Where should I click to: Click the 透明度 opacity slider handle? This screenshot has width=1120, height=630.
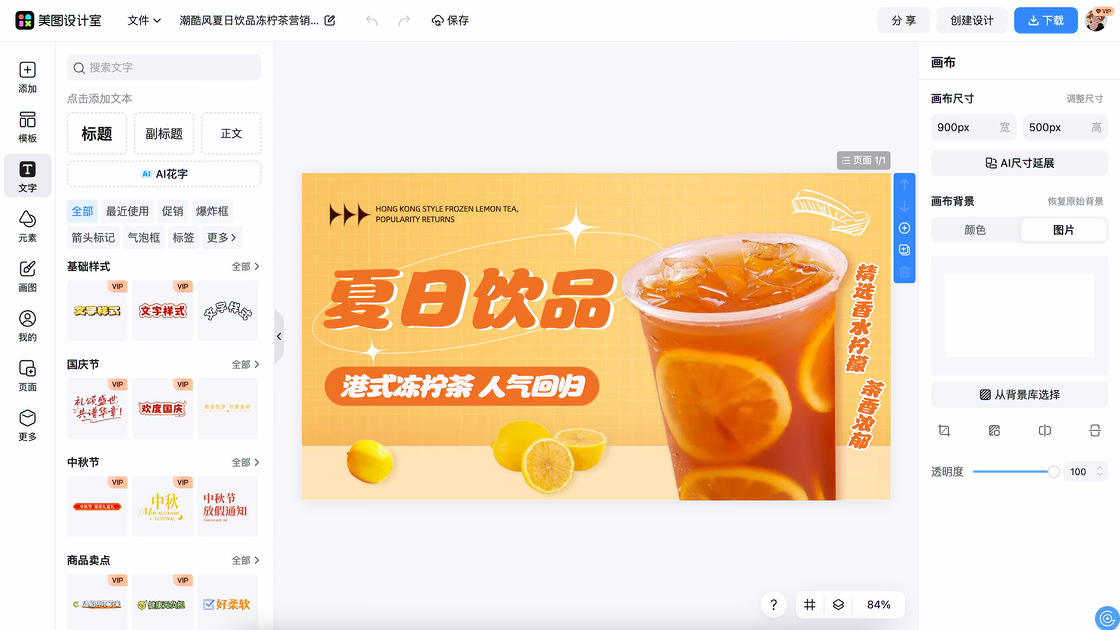point(1053,472)
